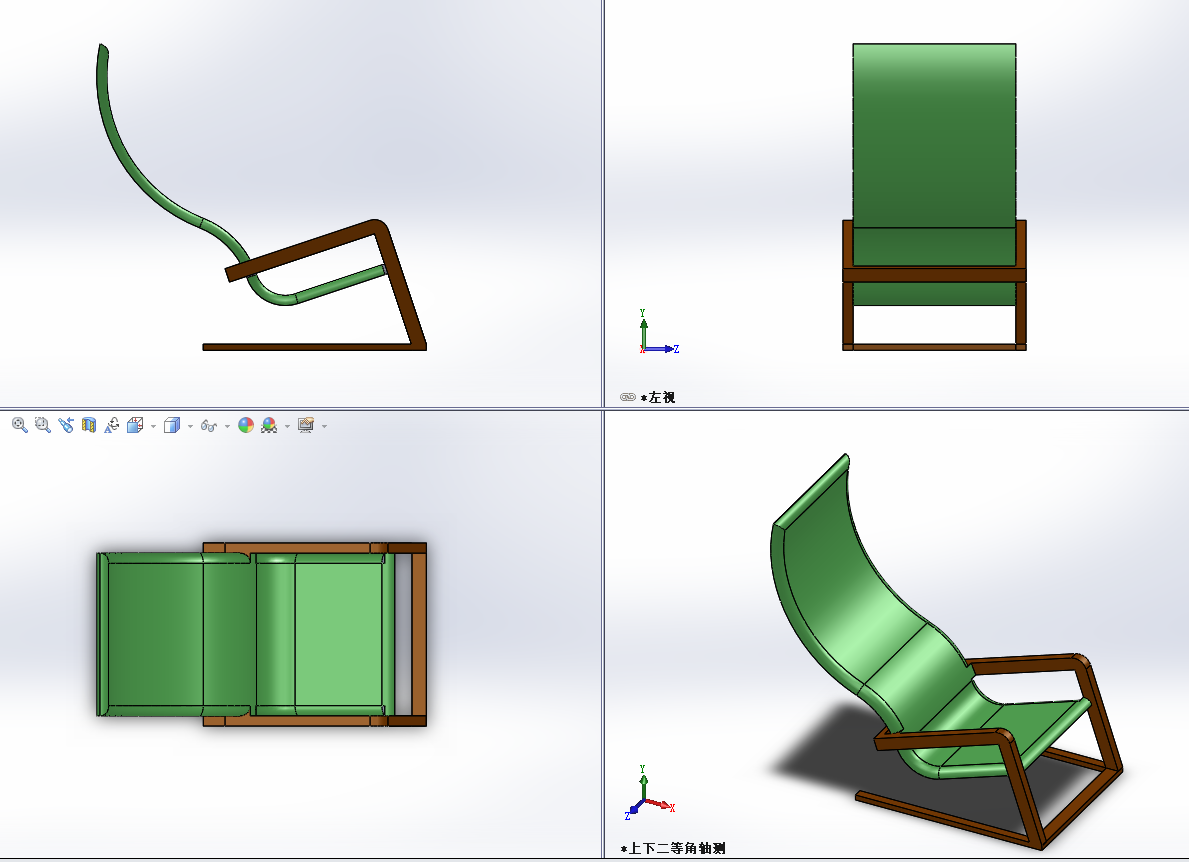Screen dimensions: 1189x862
Task: Click the View Orientation cube icon
Action: [x=135, y=425]
